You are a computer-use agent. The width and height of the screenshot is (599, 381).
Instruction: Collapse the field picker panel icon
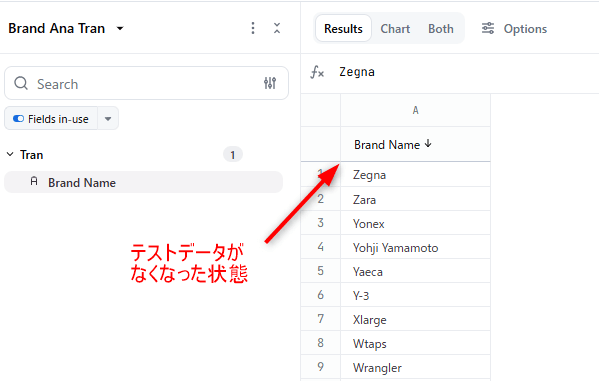click(x=277, y=28)
